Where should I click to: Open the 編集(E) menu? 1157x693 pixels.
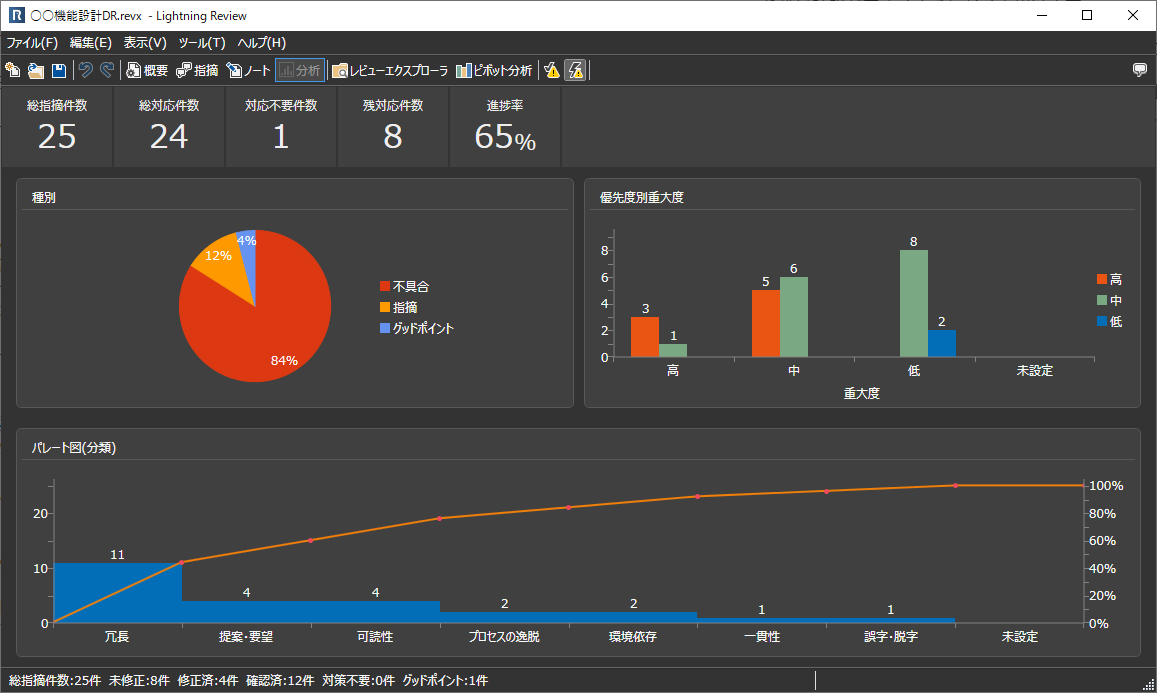[91, 43]
